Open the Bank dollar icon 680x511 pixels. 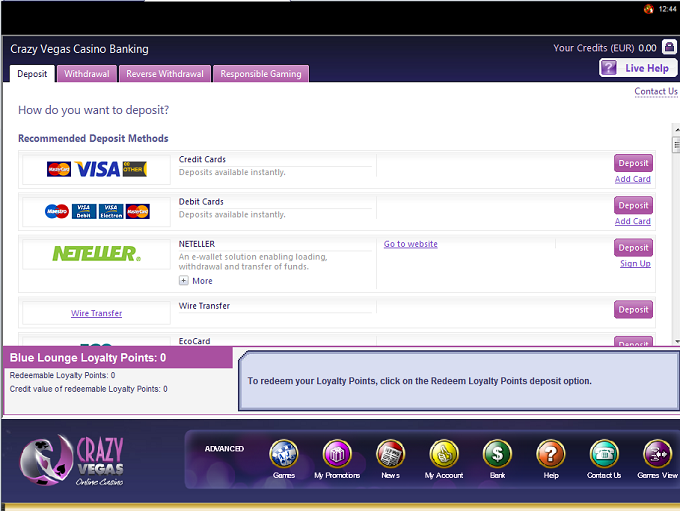click(x=497, y=454)
